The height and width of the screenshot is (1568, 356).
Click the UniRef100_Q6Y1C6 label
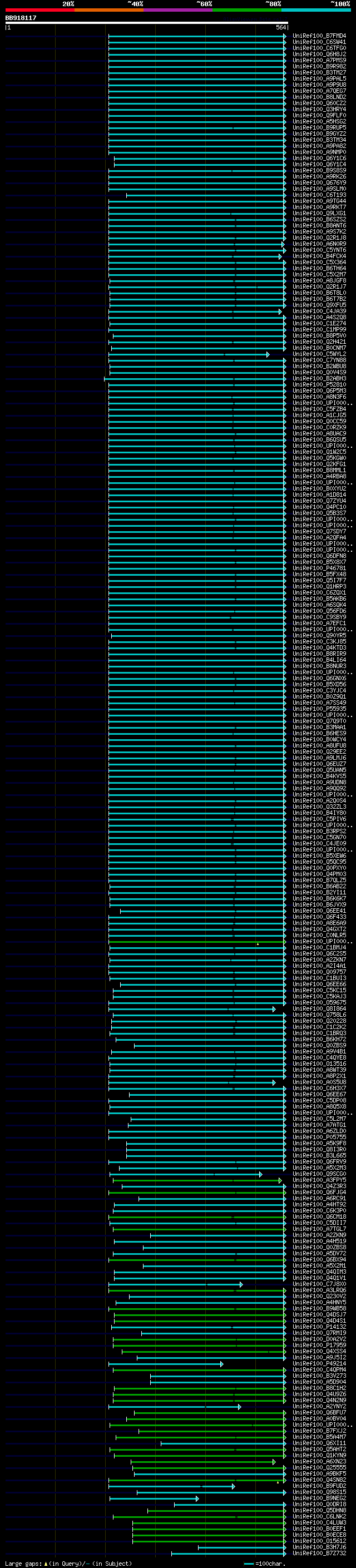pyautogui.click(x=319, y=159)
